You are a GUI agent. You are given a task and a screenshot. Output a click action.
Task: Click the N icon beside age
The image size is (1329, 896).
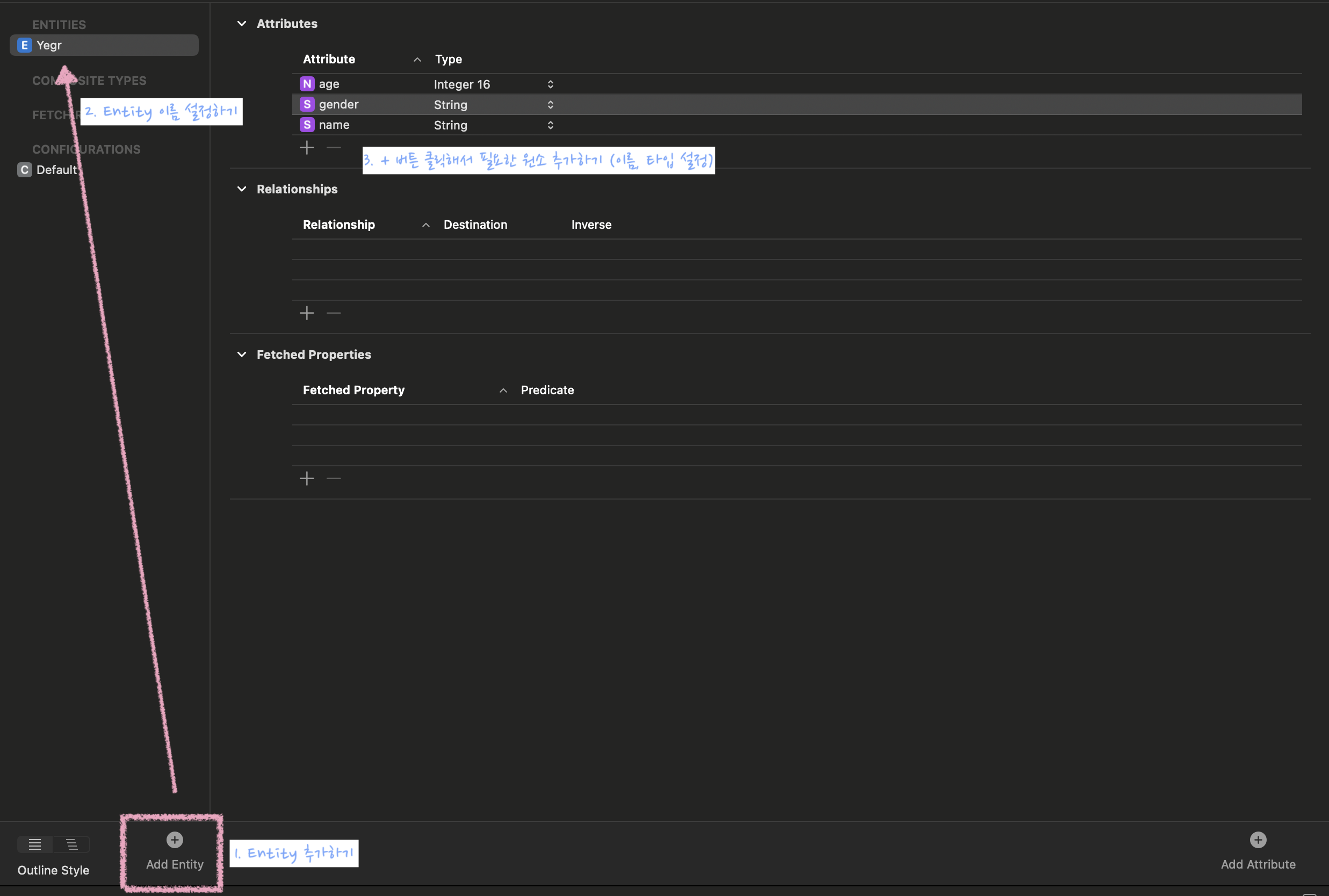pos(307,84)
